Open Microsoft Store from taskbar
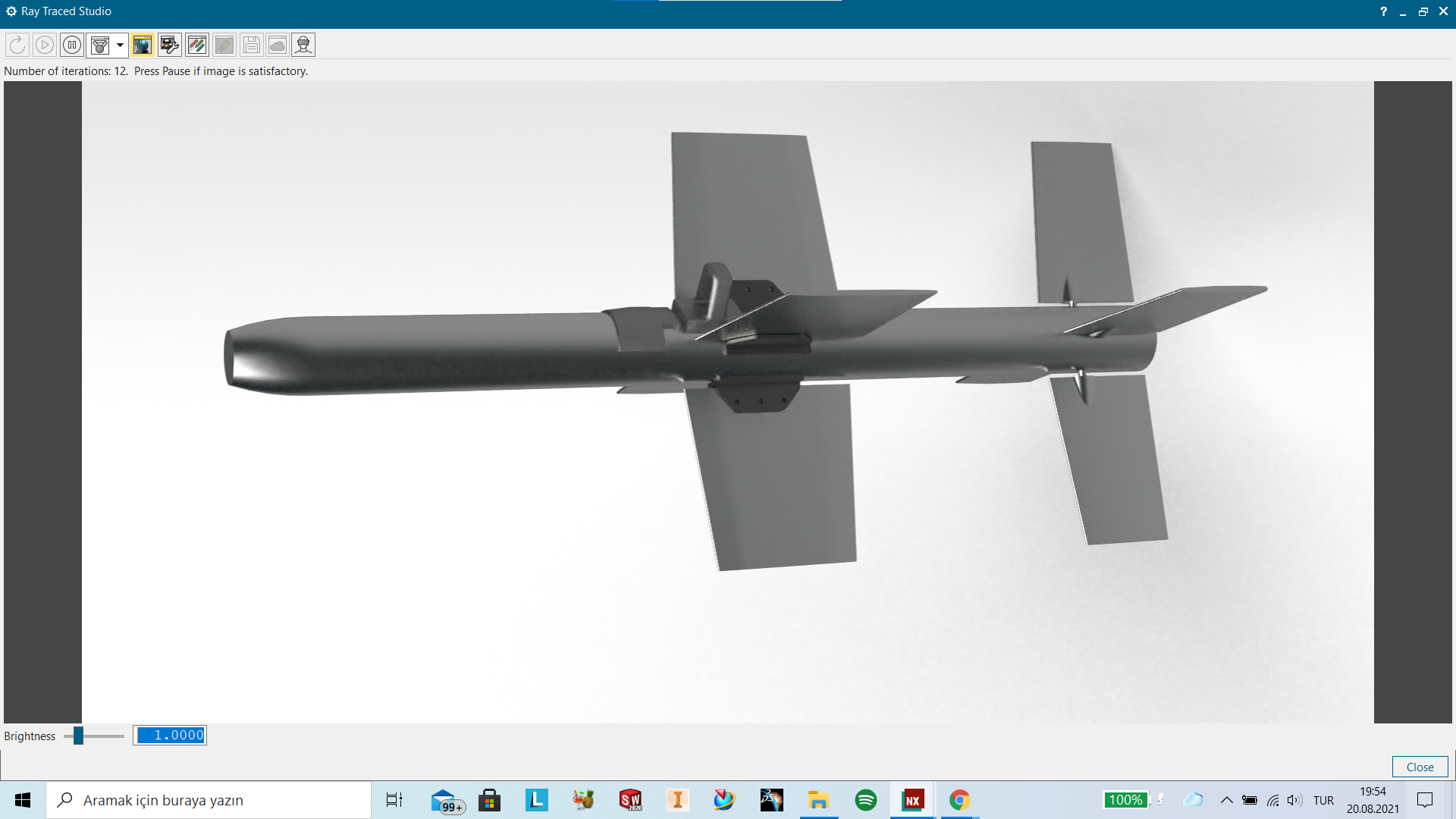This screenshot has height=819, width=1456. click(490, 800)
